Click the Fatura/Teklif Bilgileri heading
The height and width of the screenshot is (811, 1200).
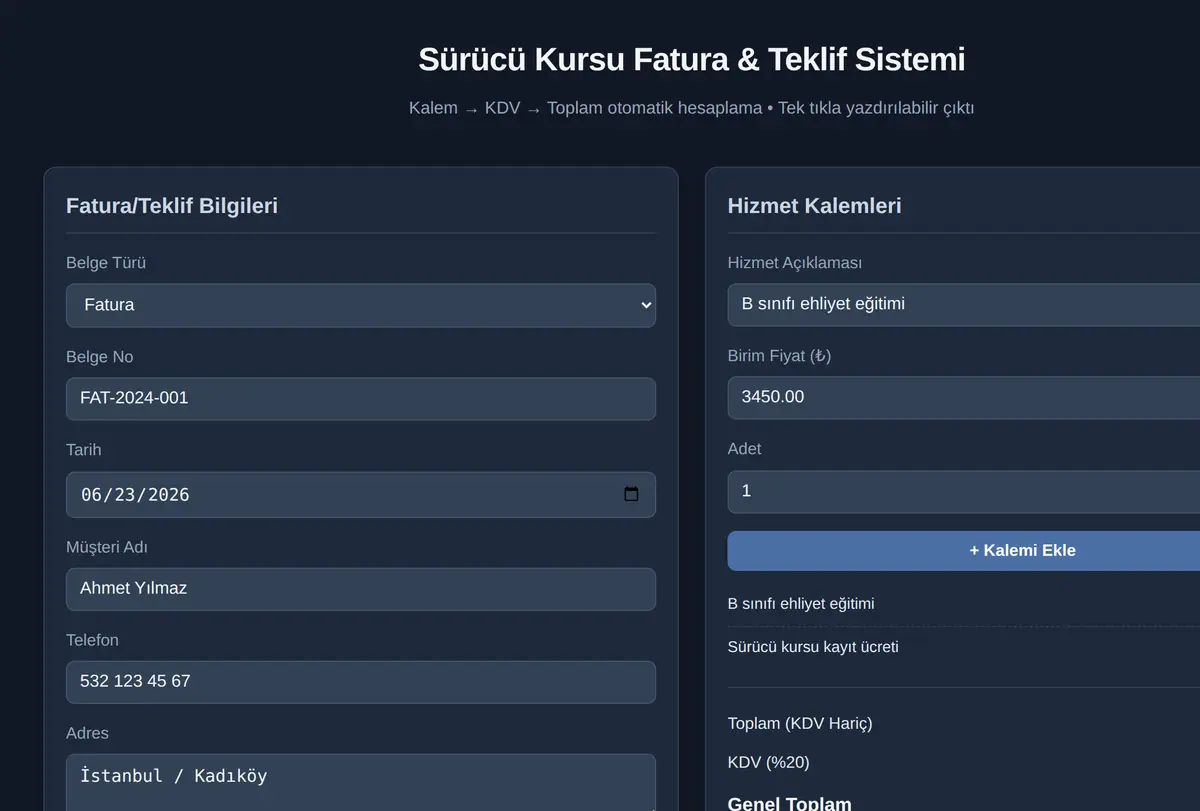[172, 206]
